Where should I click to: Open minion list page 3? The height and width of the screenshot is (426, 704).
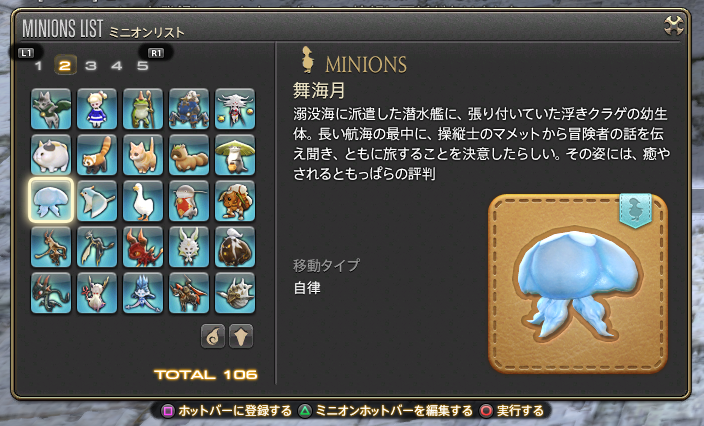pyautogui.click(x=91, y=66)
